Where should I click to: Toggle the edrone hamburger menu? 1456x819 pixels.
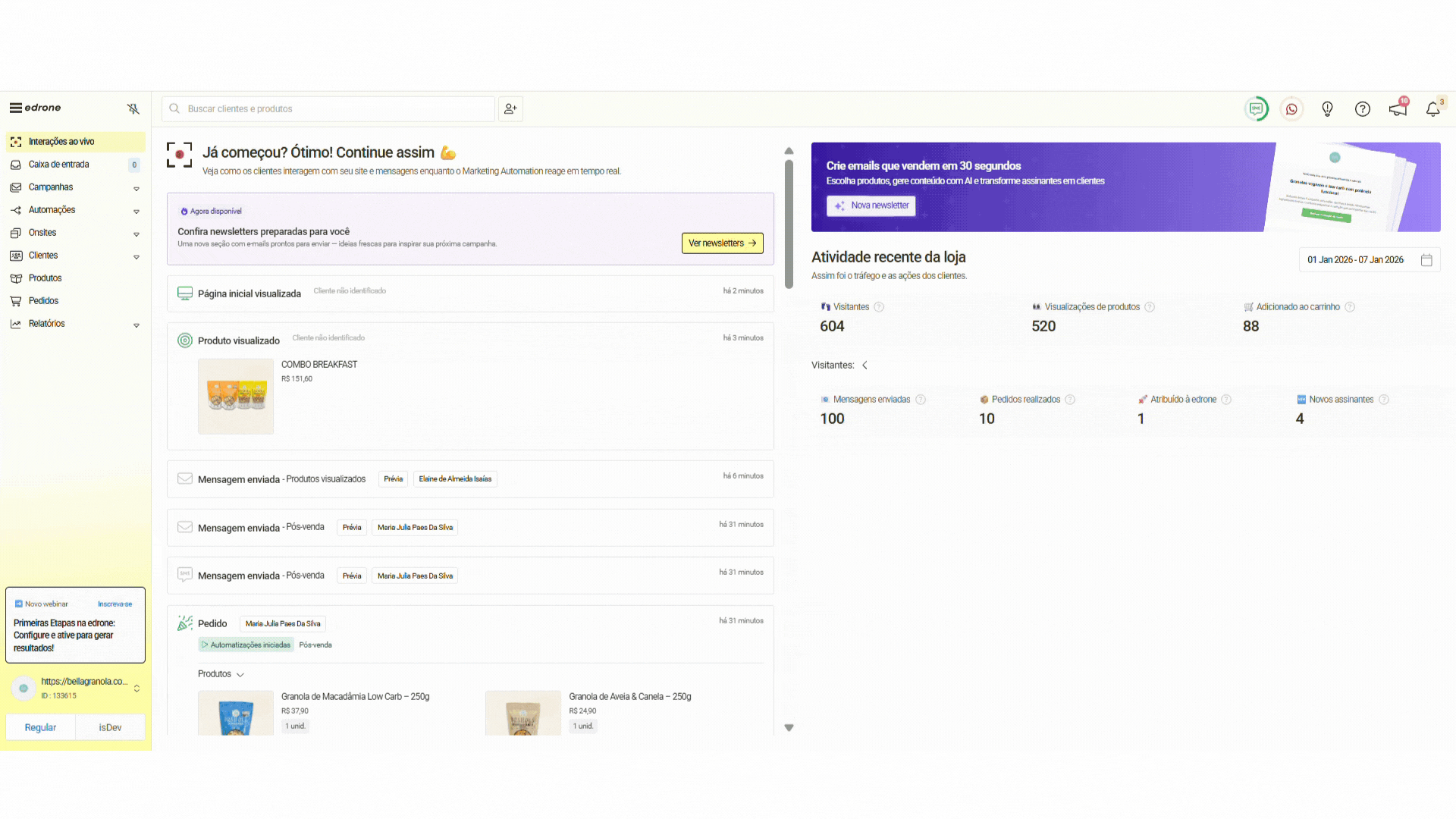(15, 108)
